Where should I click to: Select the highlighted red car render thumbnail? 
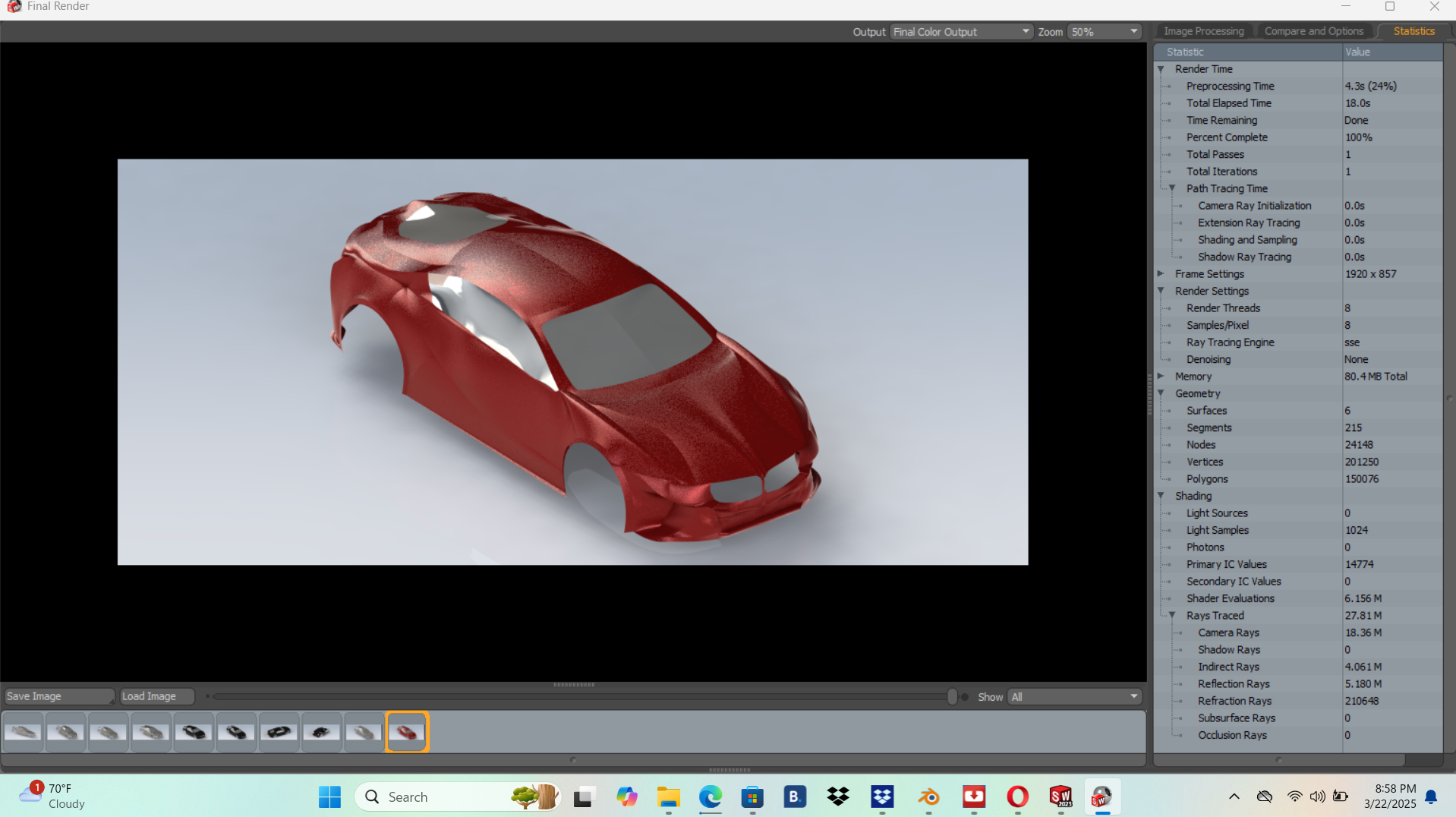click(x=407, y=731)
